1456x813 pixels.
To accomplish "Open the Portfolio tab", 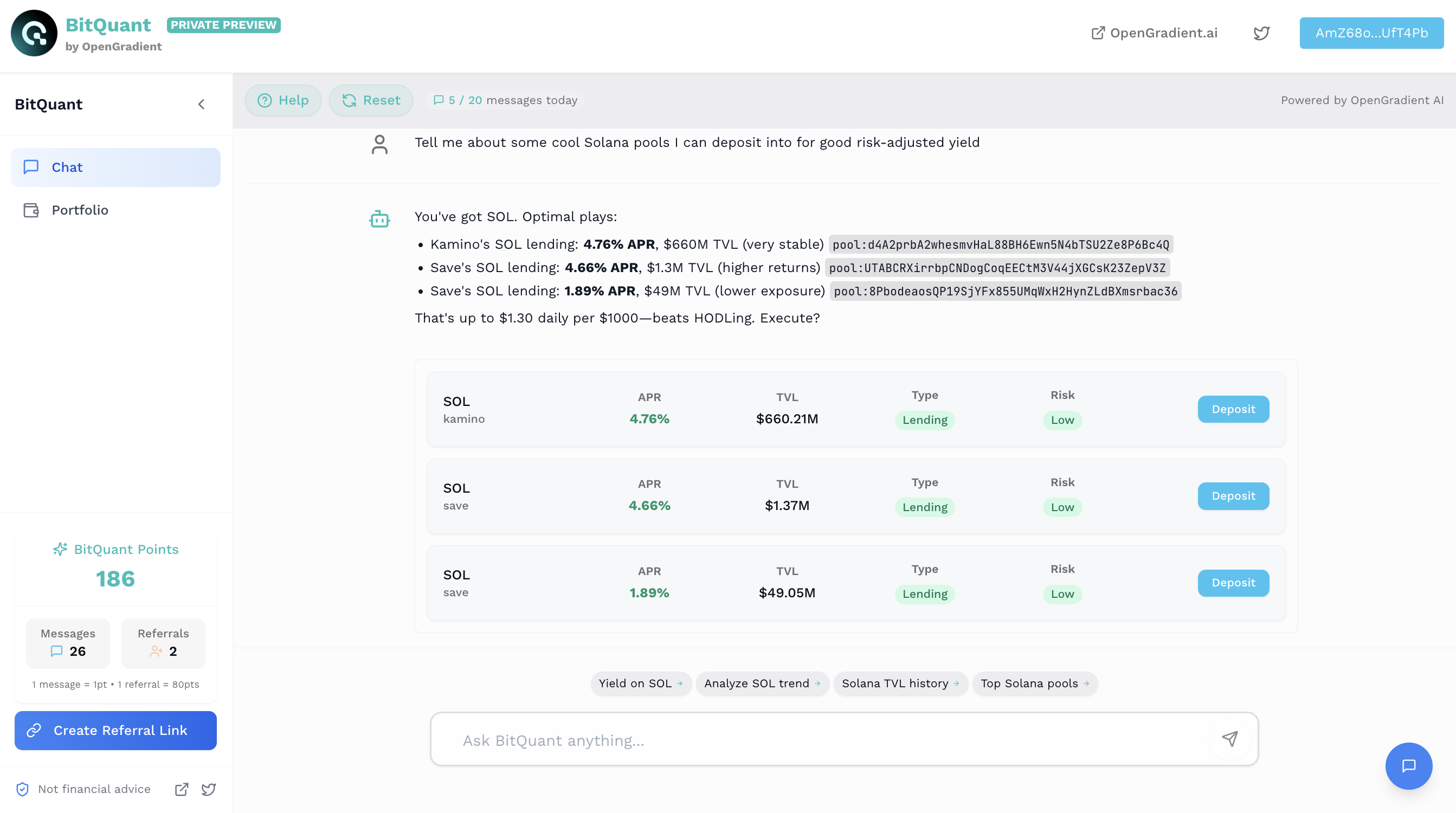I will click(79, 210).
